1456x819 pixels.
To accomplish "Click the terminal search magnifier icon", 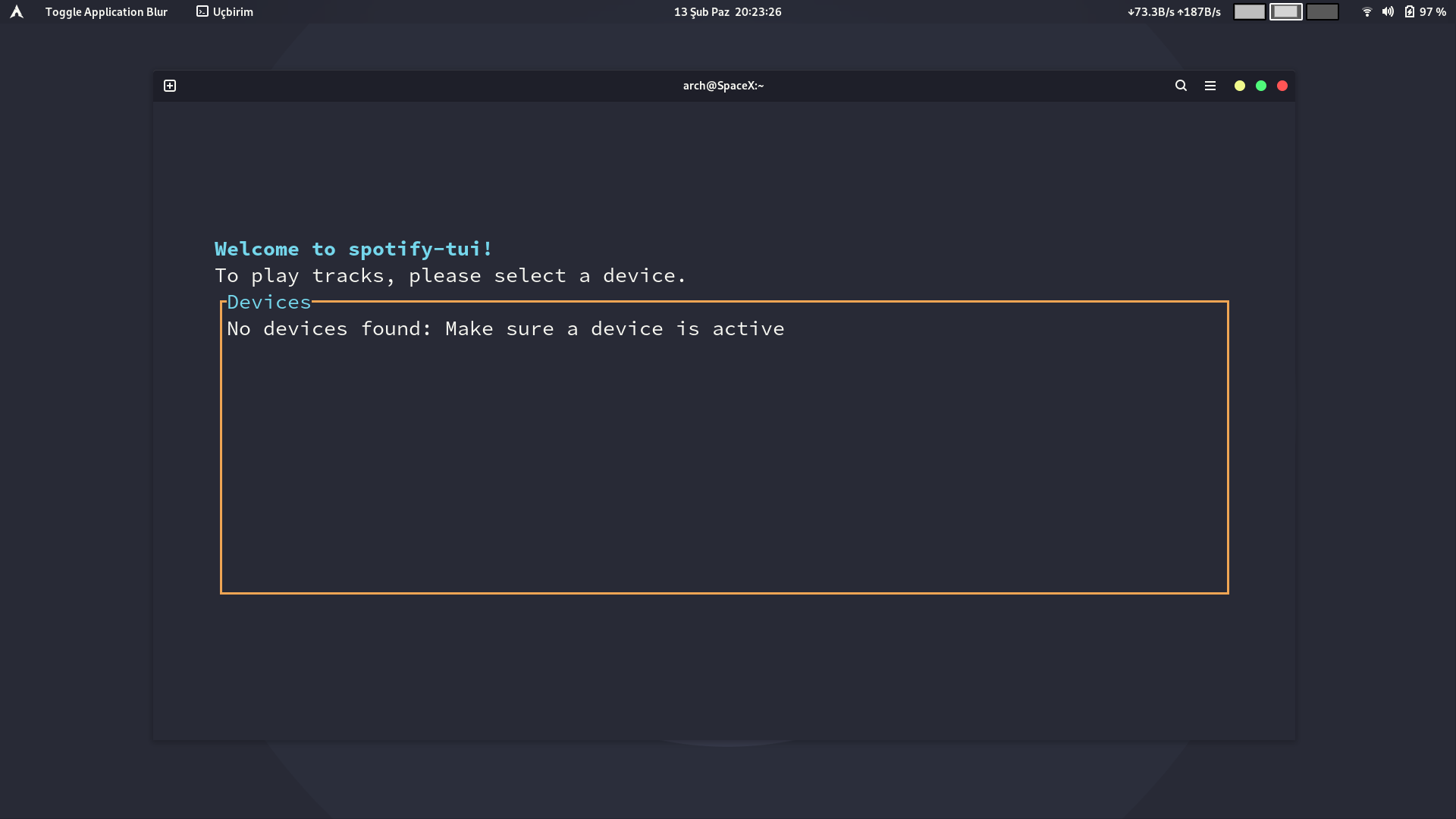I will (x=1181, y=86).
